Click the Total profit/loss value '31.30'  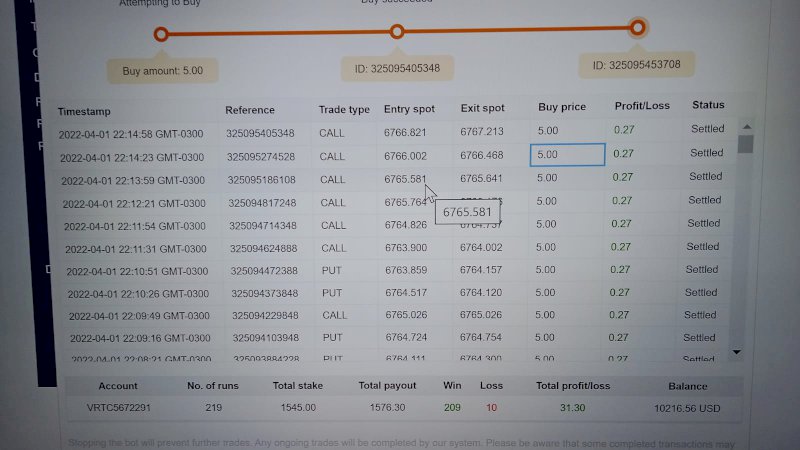coord(572,408)
